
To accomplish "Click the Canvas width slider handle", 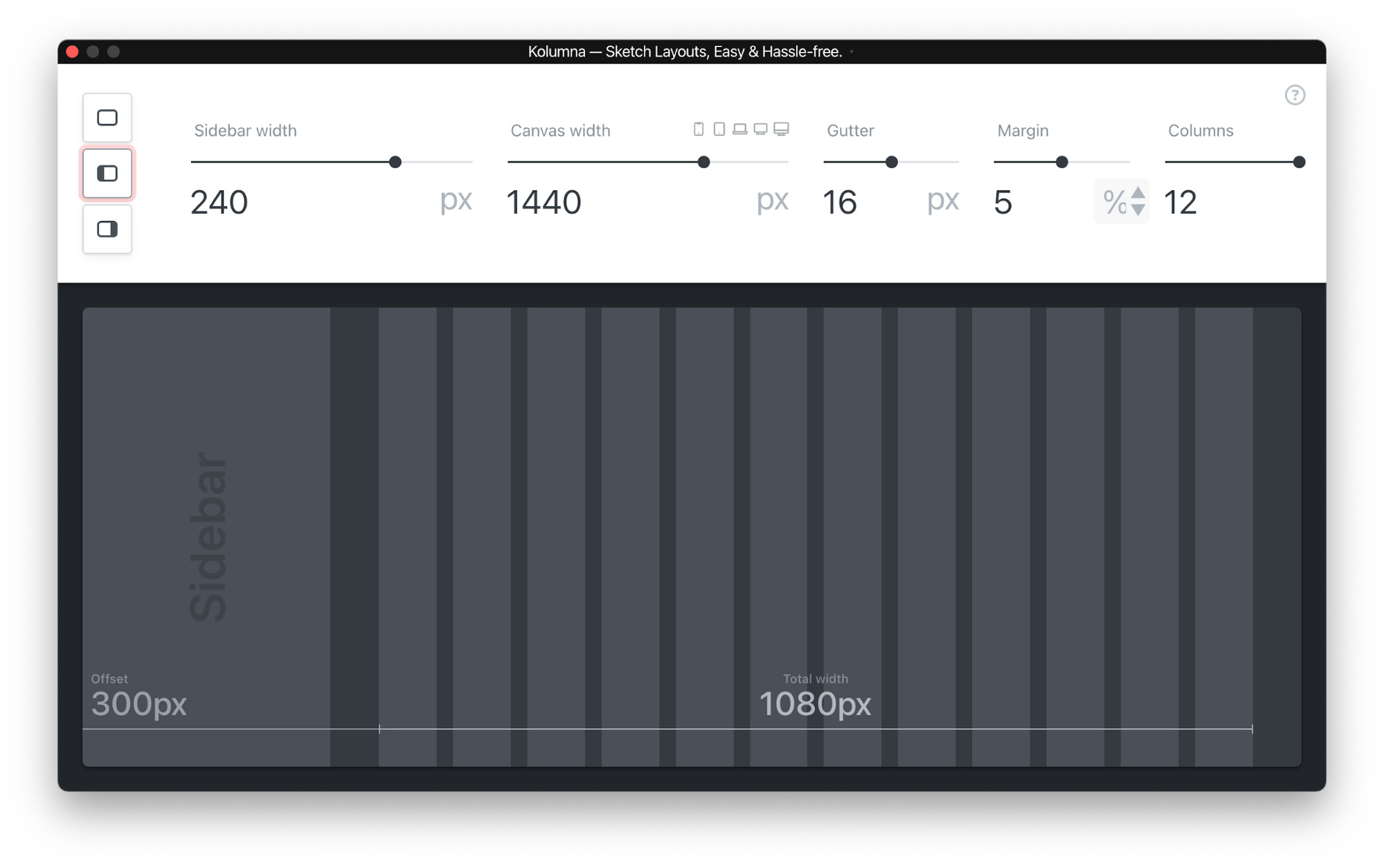I will 703,162.
